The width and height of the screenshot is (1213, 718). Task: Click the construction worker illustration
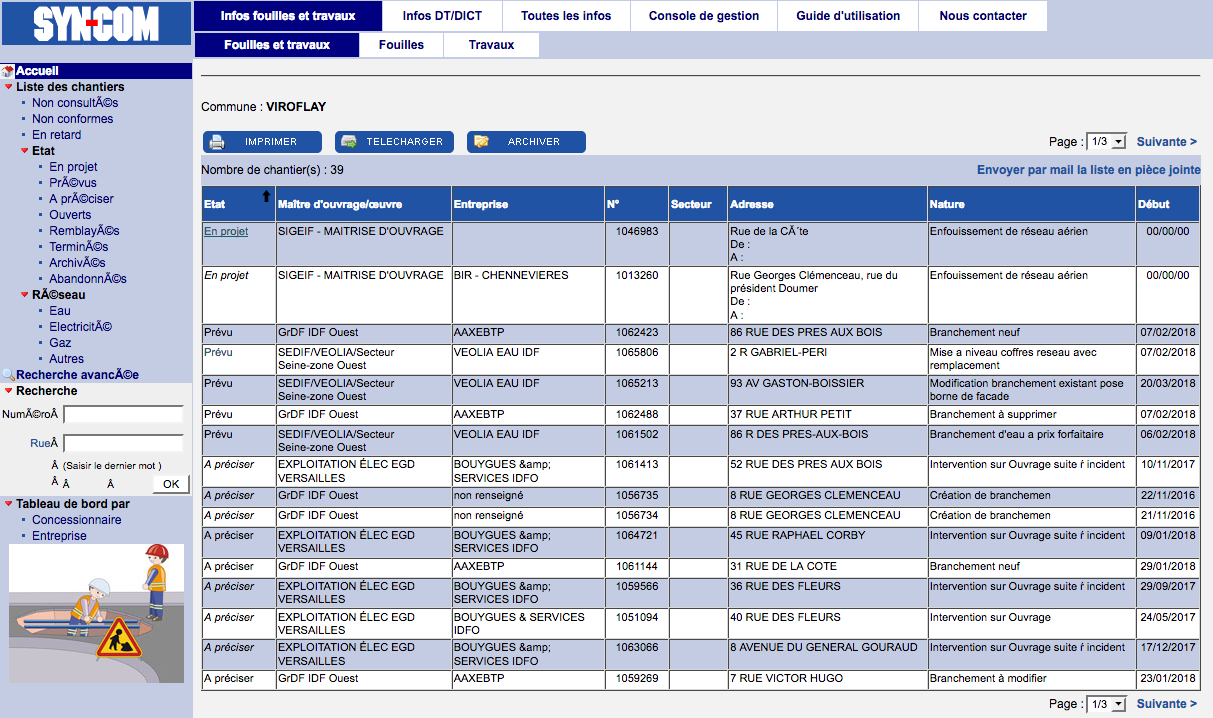point(97,613)
